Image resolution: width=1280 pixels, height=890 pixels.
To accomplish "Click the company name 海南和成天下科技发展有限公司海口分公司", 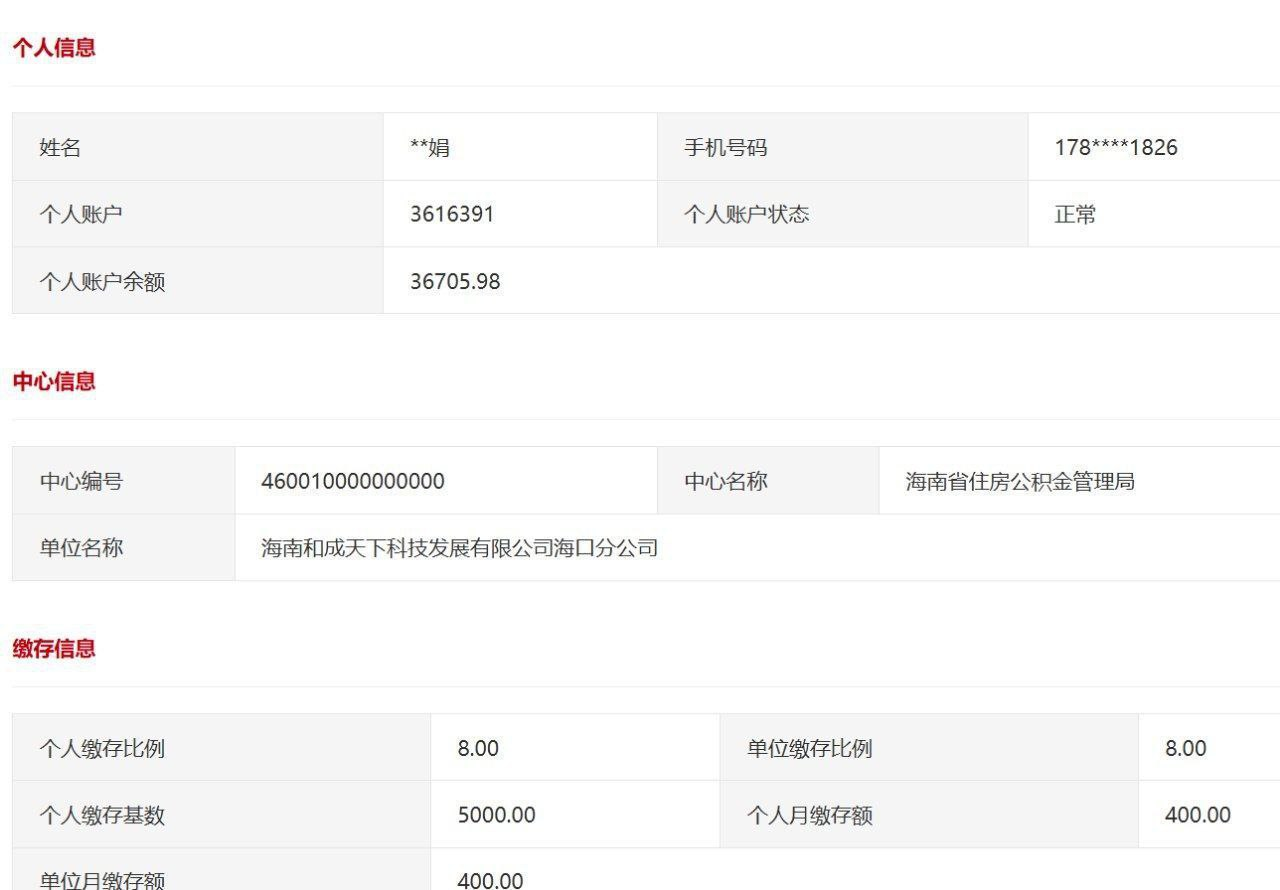I will pyautogui.click(x=460, y=548).
